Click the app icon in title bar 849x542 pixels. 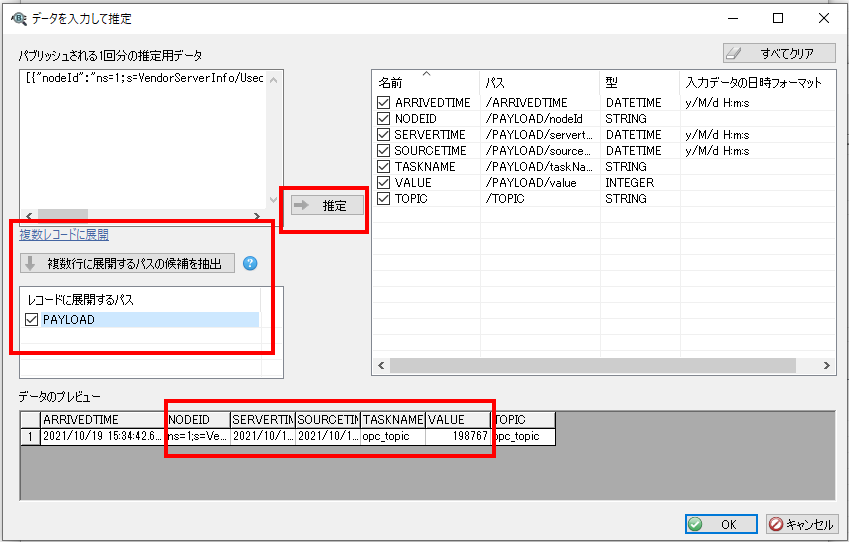18,18
